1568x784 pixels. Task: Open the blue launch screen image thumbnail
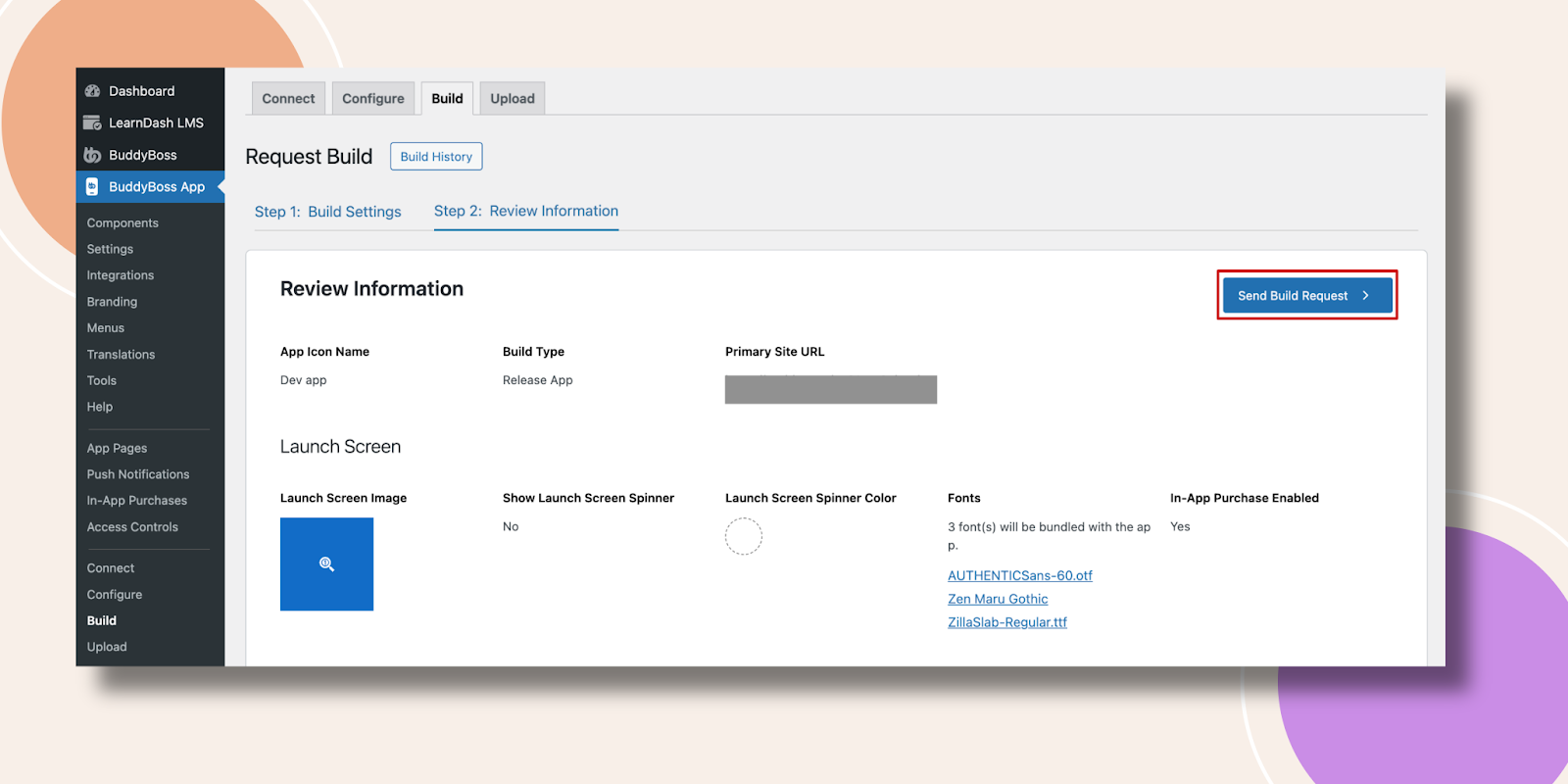click(326, 564)
